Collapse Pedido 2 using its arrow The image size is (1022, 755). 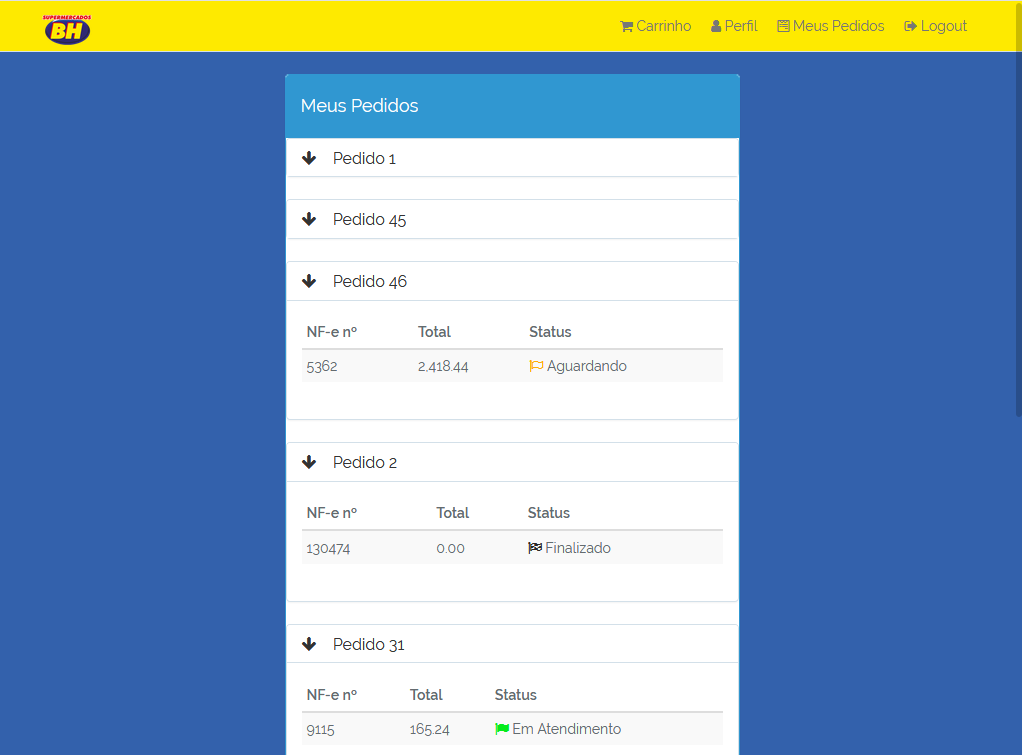pyautogui.click(x=309, y=462)
